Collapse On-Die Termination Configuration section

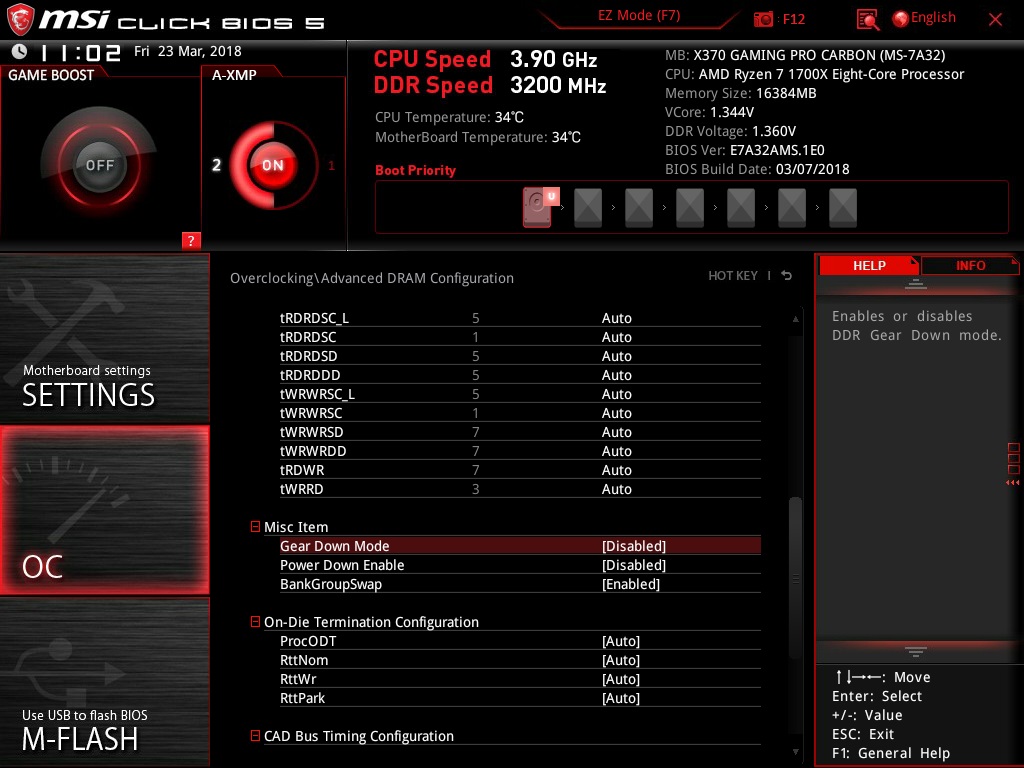[255, 622]
